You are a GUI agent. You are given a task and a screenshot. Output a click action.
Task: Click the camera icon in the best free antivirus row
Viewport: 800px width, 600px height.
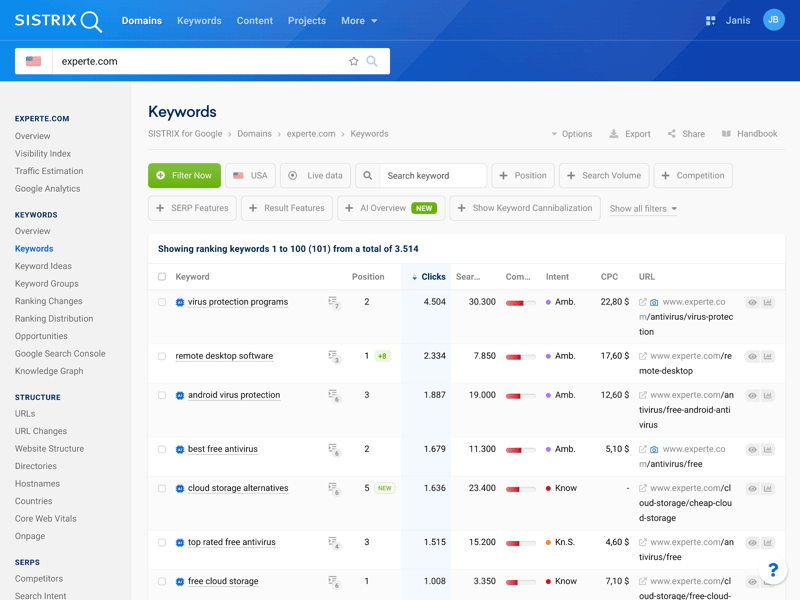(654, 450)
